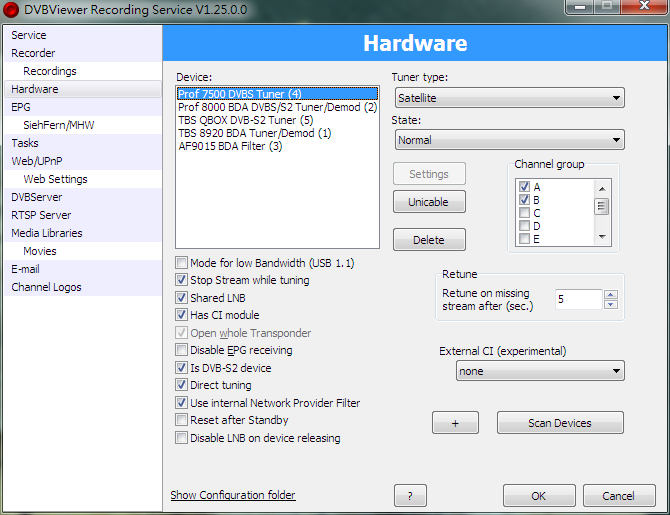Open the DVBServer page

[83, 197]
